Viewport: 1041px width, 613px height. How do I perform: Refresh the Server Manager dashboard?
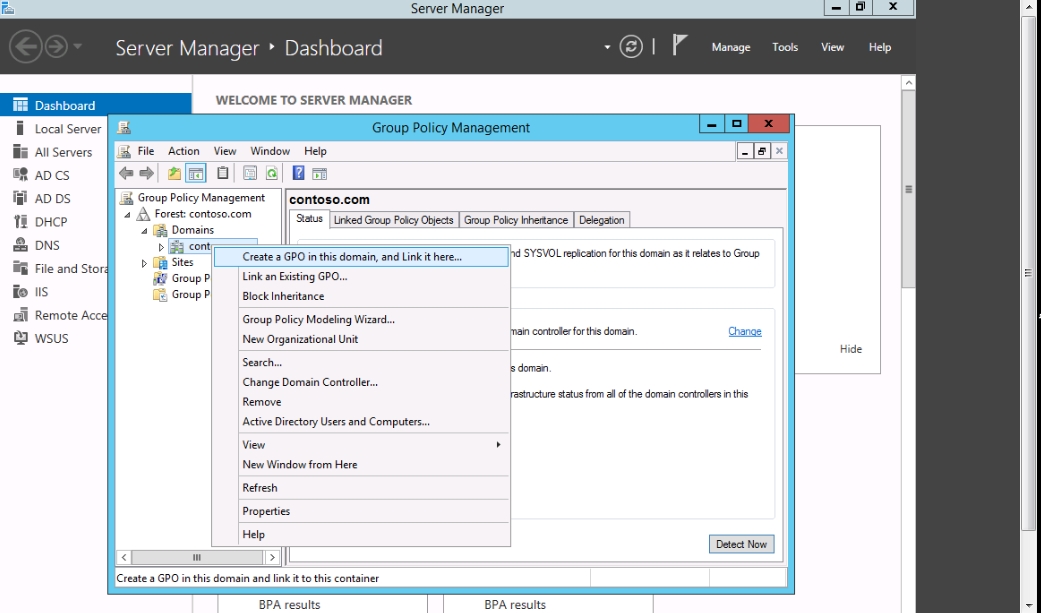coord(631,47)
